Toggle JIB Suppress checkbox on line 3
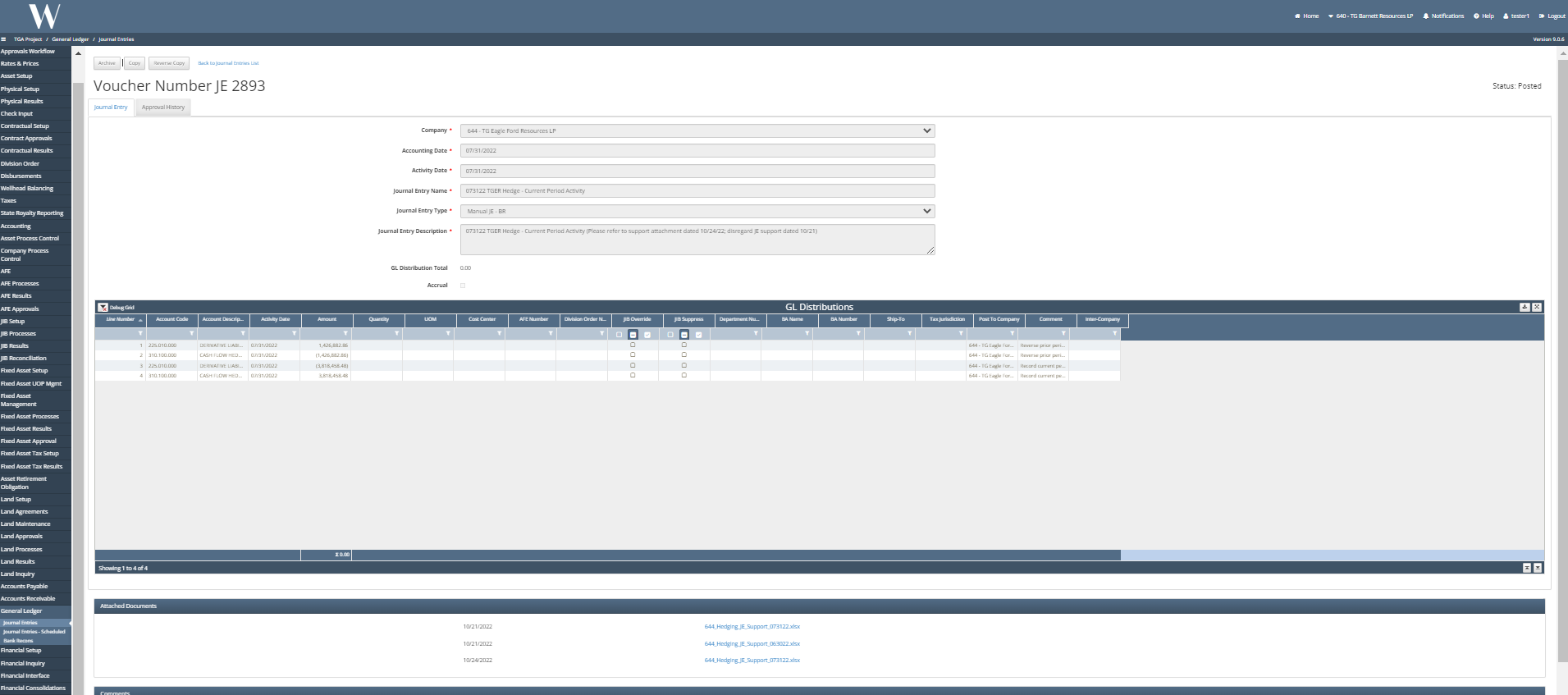Screen dimensions: 1568x695 (x=684, y=365)
